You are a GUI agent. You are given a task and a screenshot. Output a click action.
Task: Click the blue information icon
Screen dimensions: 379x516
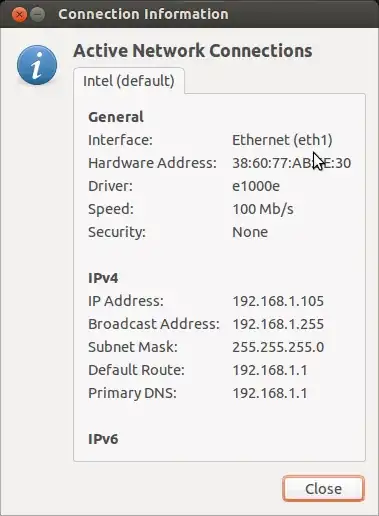[x=37, y=64]
